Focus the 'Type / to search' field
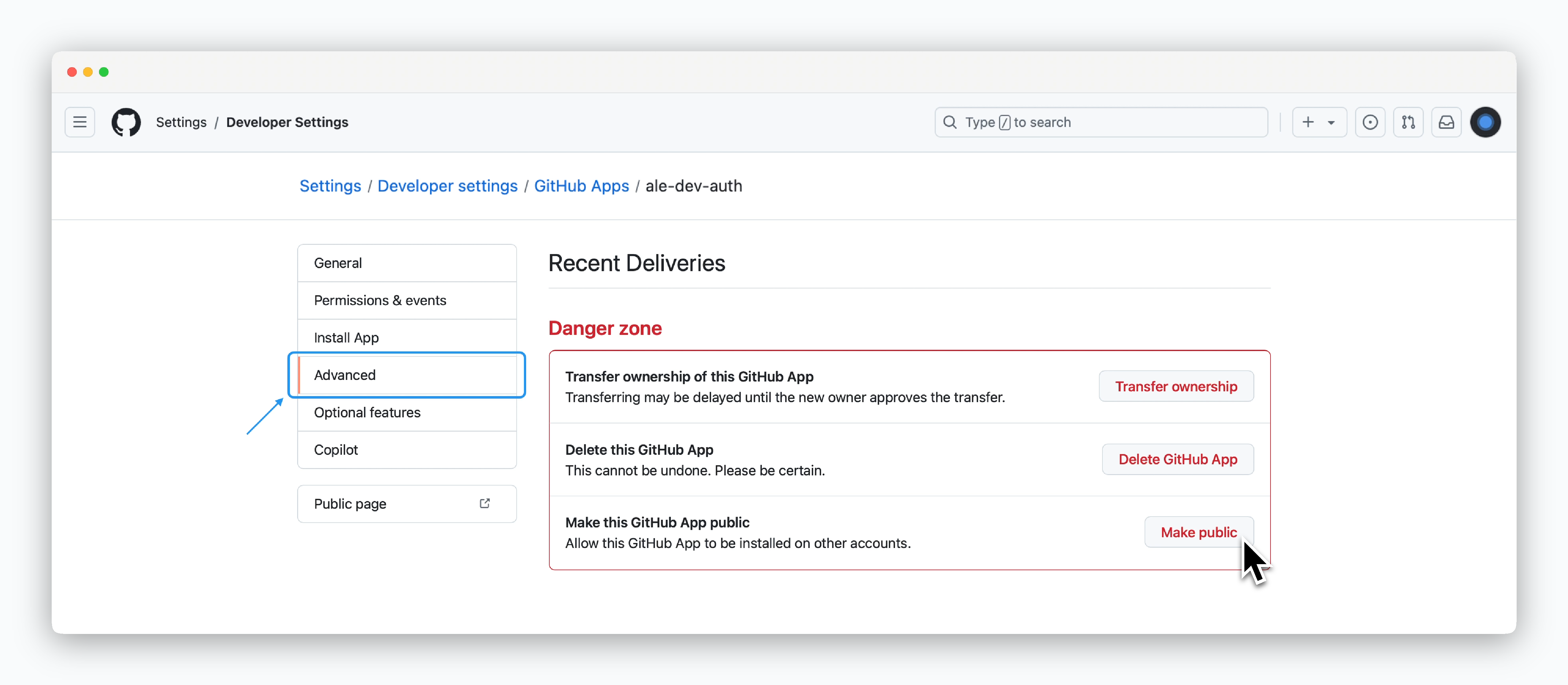This screenshot has width=1568, height=685. 1101,122
